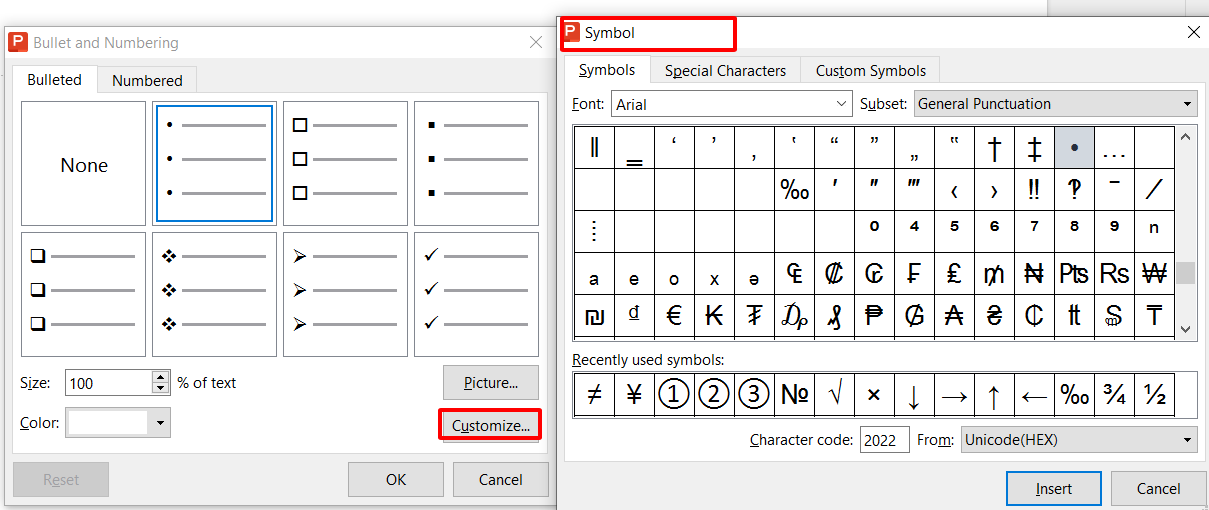Click the Character code input field
Screen dimensions: 1209x510
pos(884,440)
